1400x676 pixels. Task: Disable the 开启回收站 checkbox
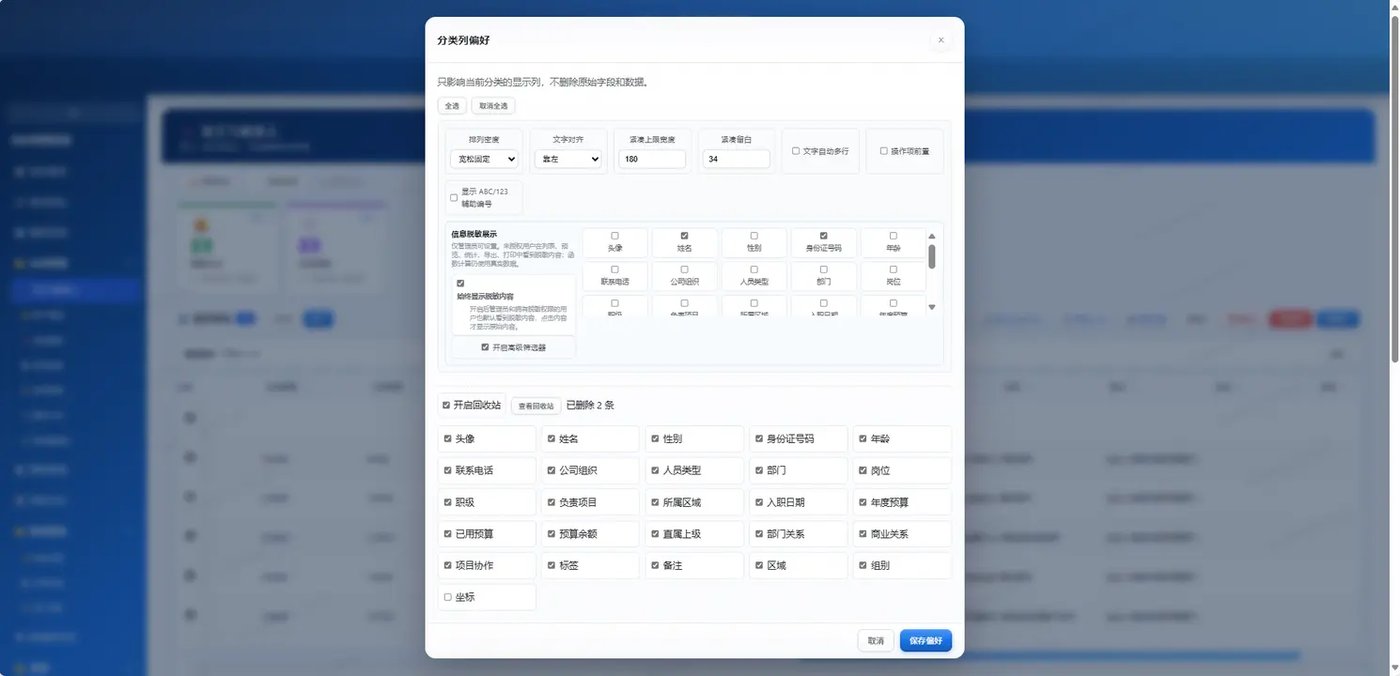pos(447,405)
